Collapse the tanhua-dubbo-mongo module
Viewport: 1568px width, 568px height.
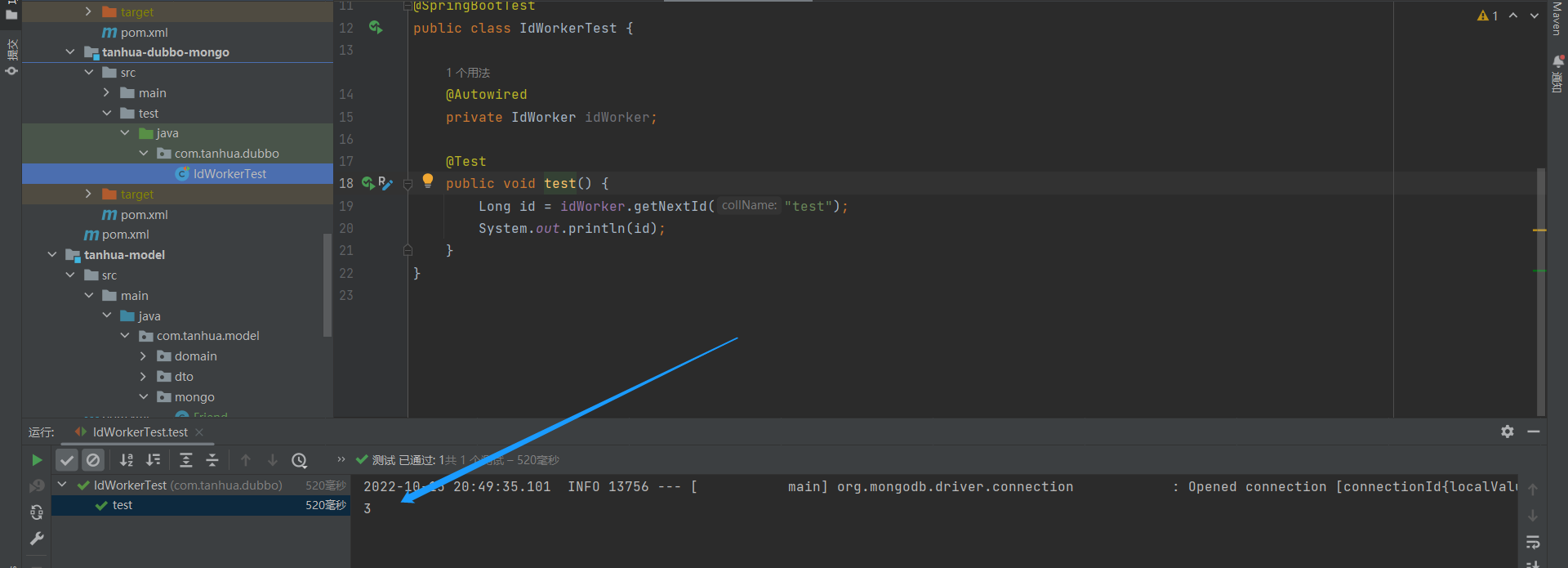point(70,52)
